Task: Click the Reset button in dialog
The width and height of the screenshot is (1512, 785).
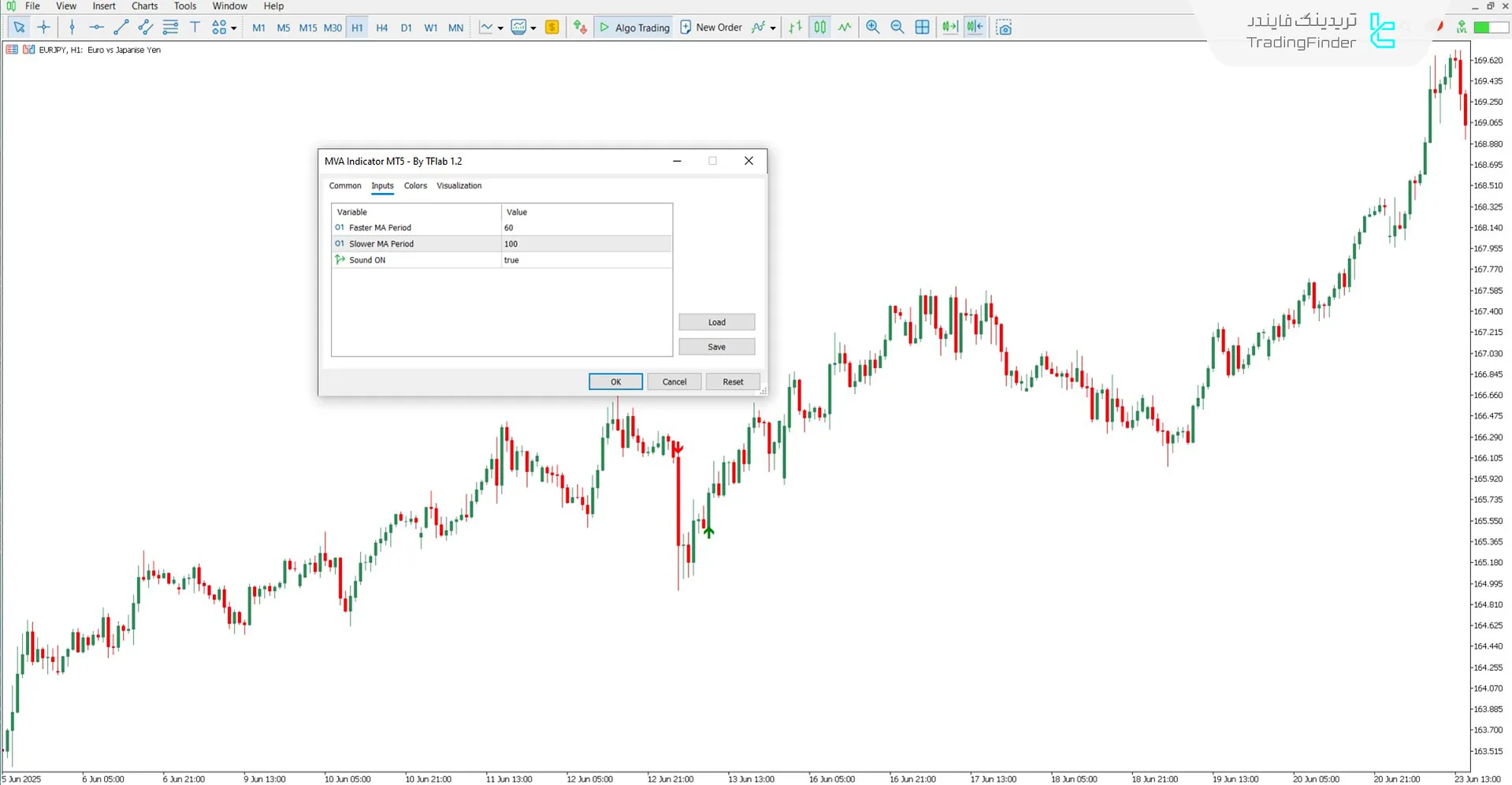Action: pyautogui.click(x=732, y=381)
